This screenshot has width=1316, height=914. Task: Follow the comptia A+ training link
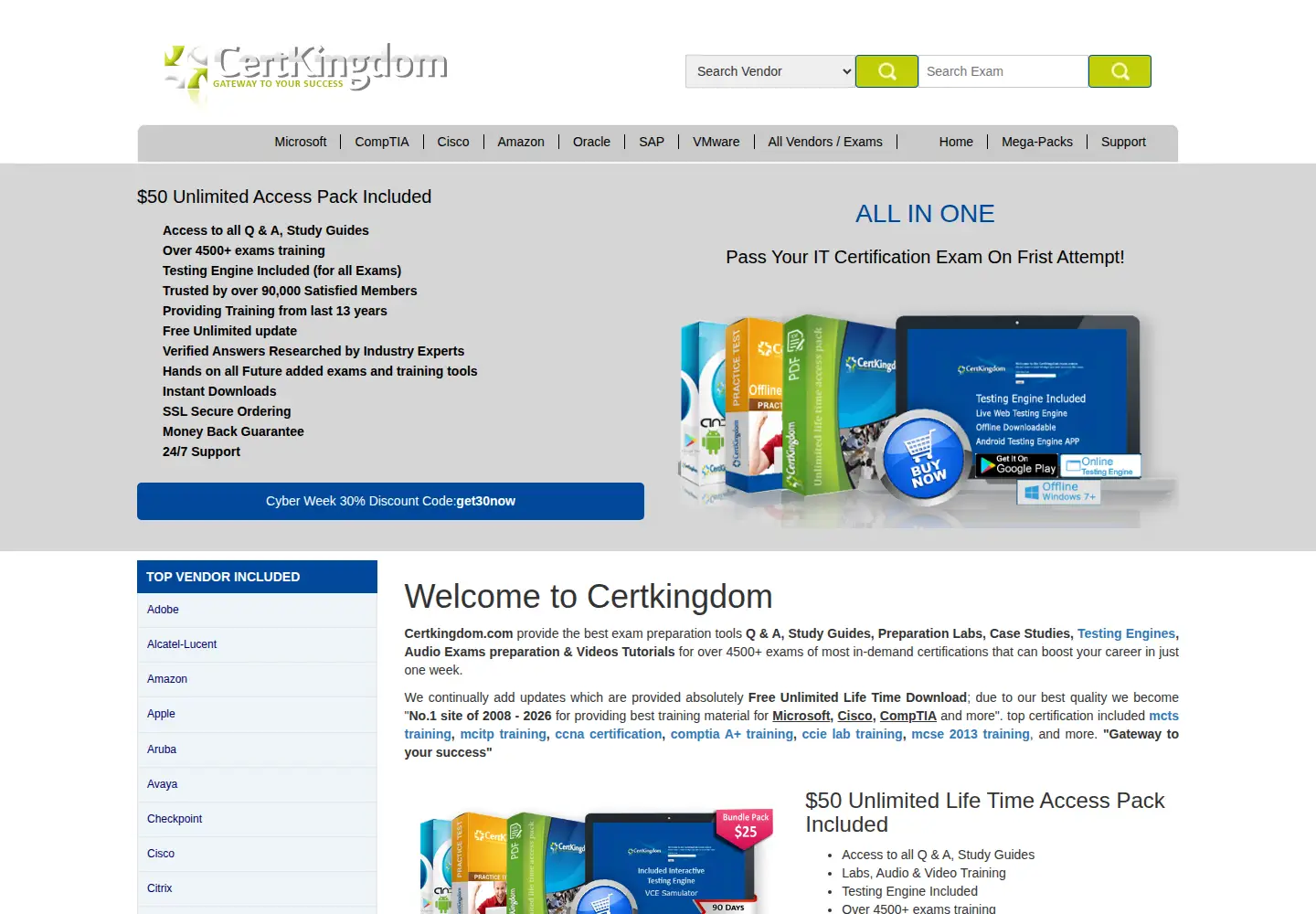[x=732, y=734]
